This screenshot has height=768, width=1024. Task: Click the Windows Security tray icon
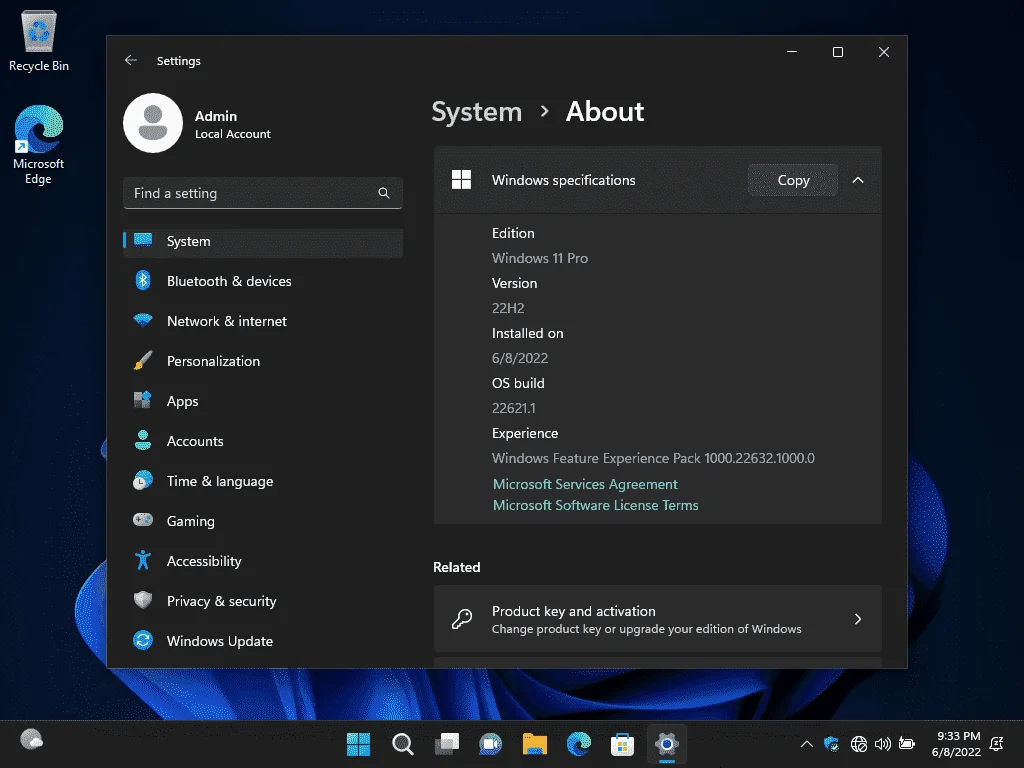point(831,744)
